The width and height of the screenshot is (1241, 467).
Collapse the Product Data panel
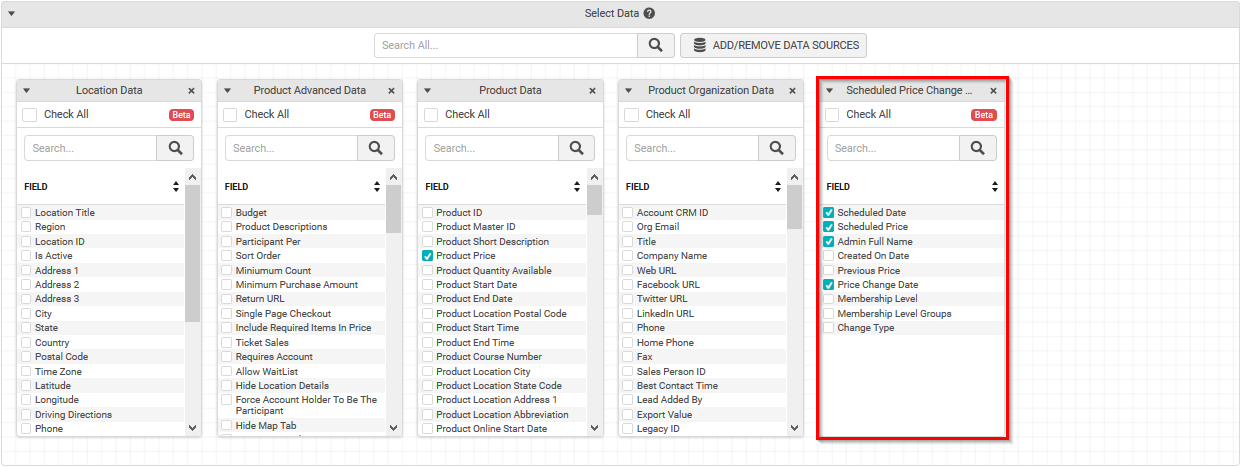click(x=428, y=91)
